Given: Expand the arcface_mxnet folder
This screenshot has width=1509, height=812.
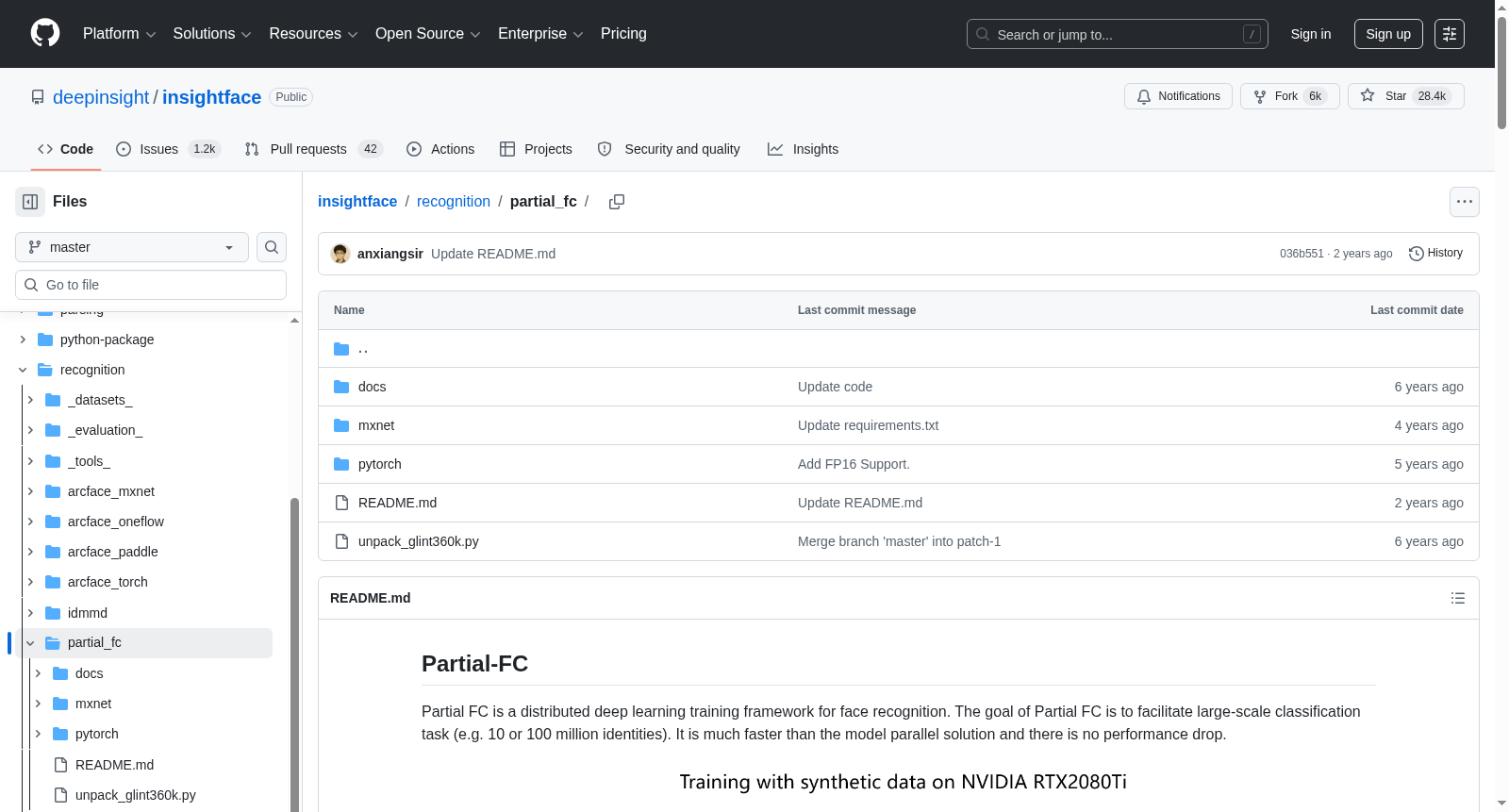Looking at the screenshot, I should tap(30, 491).
